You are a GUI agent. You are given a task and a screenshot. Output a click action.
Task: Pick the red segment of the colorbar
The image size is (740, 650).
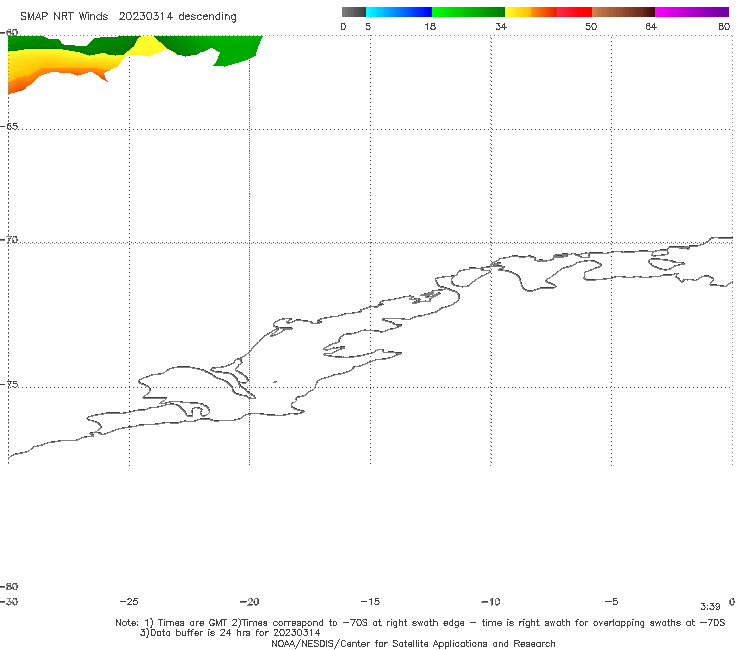pyautogui.click(x=574, y=12)
